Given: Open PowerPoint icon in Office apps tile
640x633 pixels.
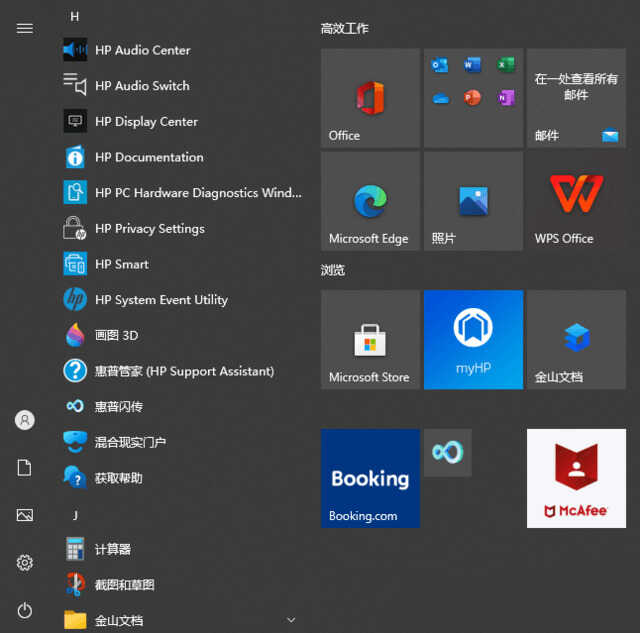Looking at the screenshot, I should tap(473, 98).
